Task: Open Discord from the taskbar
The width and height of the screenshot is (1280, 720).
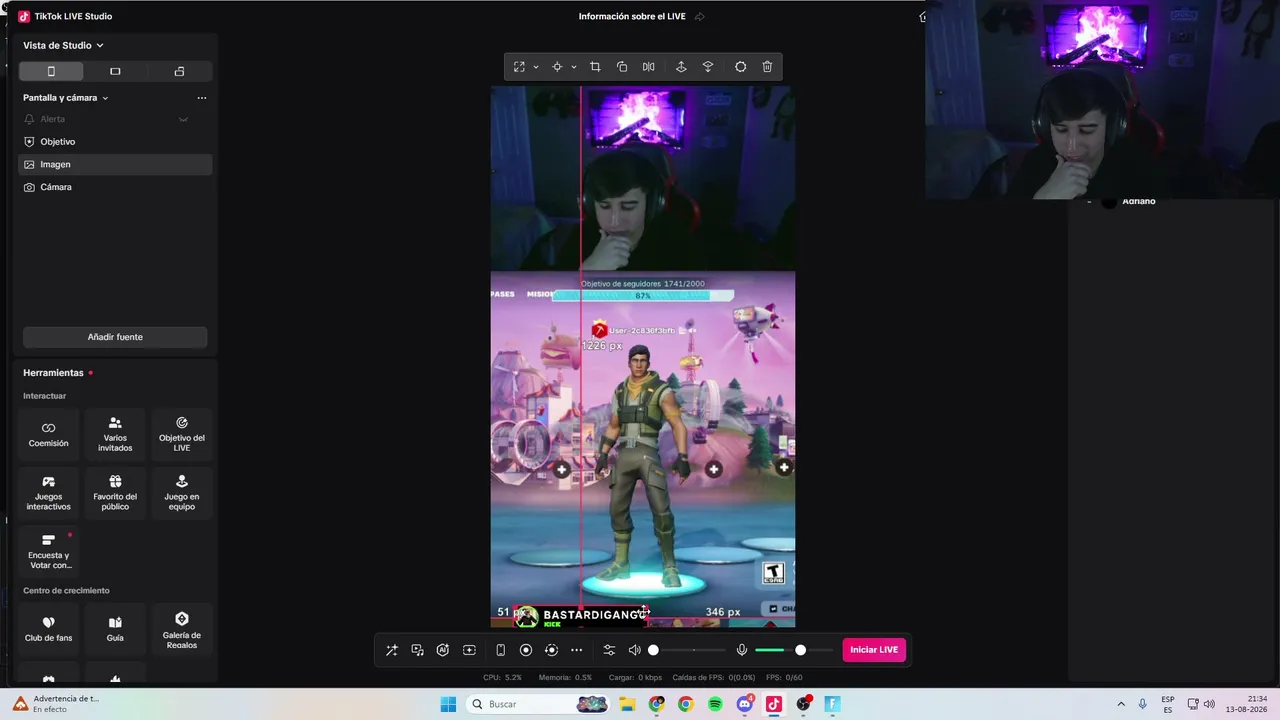Action: pyautogui.click(x=744, y=704)
